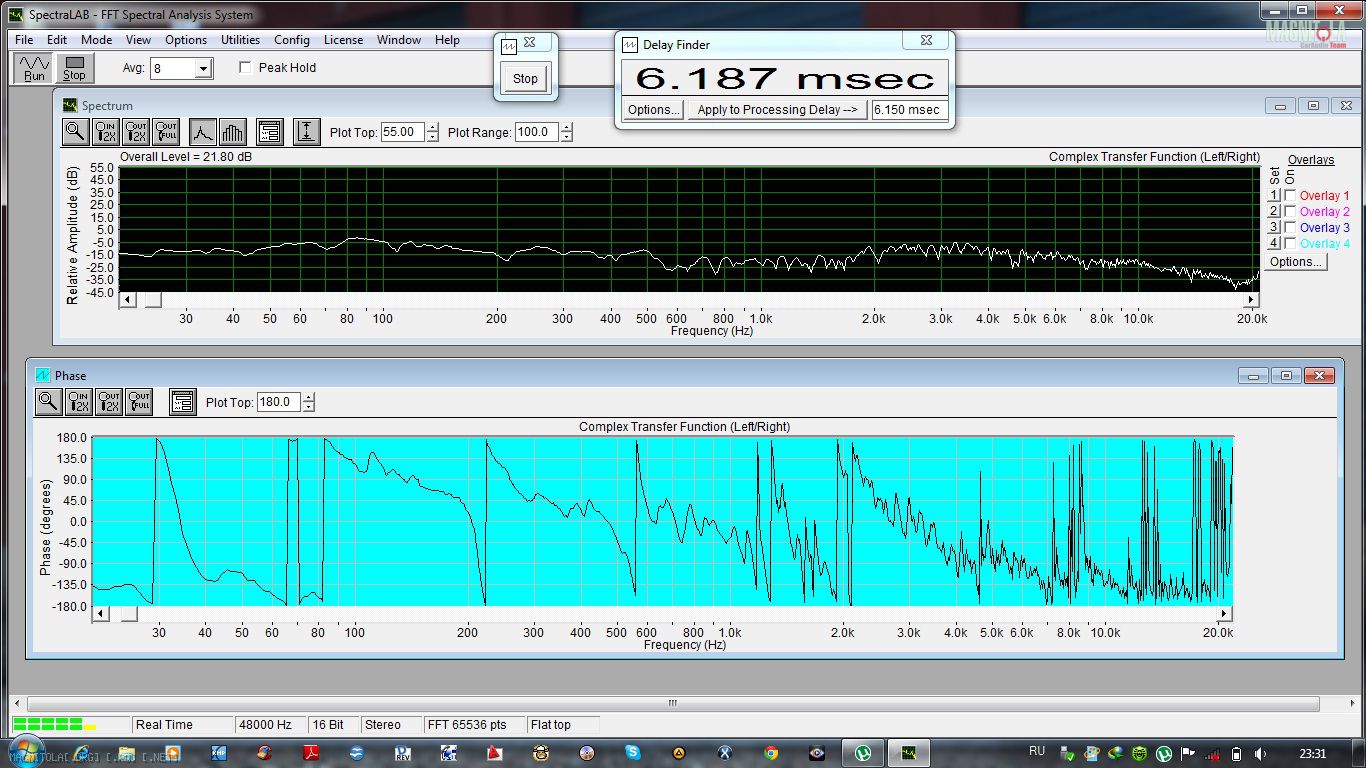The image size is (1366, 768).
Task: Enable Overlay 3 checkbox
Action: point(1290,228)
